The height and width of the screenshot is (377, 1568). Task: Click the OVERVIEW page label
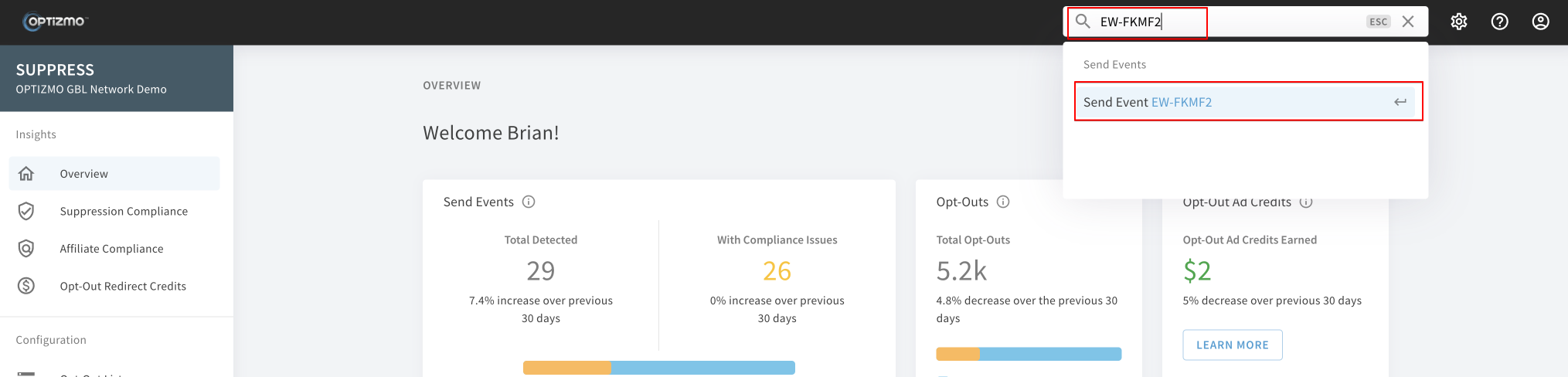[x=452, y=86]
